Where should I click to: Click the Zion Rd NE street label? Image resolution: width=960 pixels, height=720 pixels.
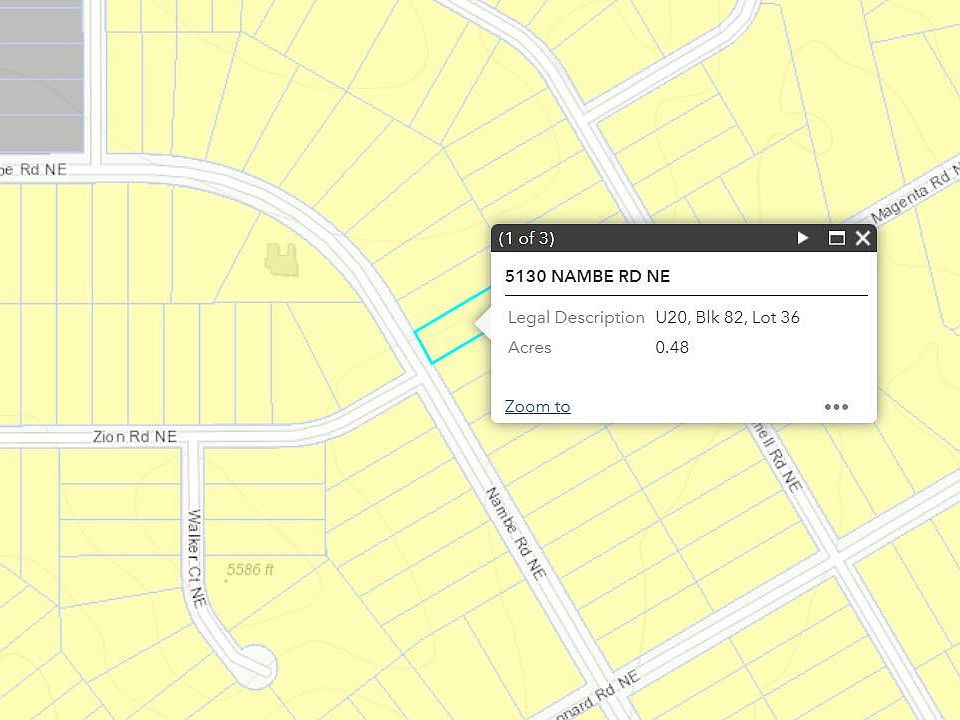click(x=135, y=437)
